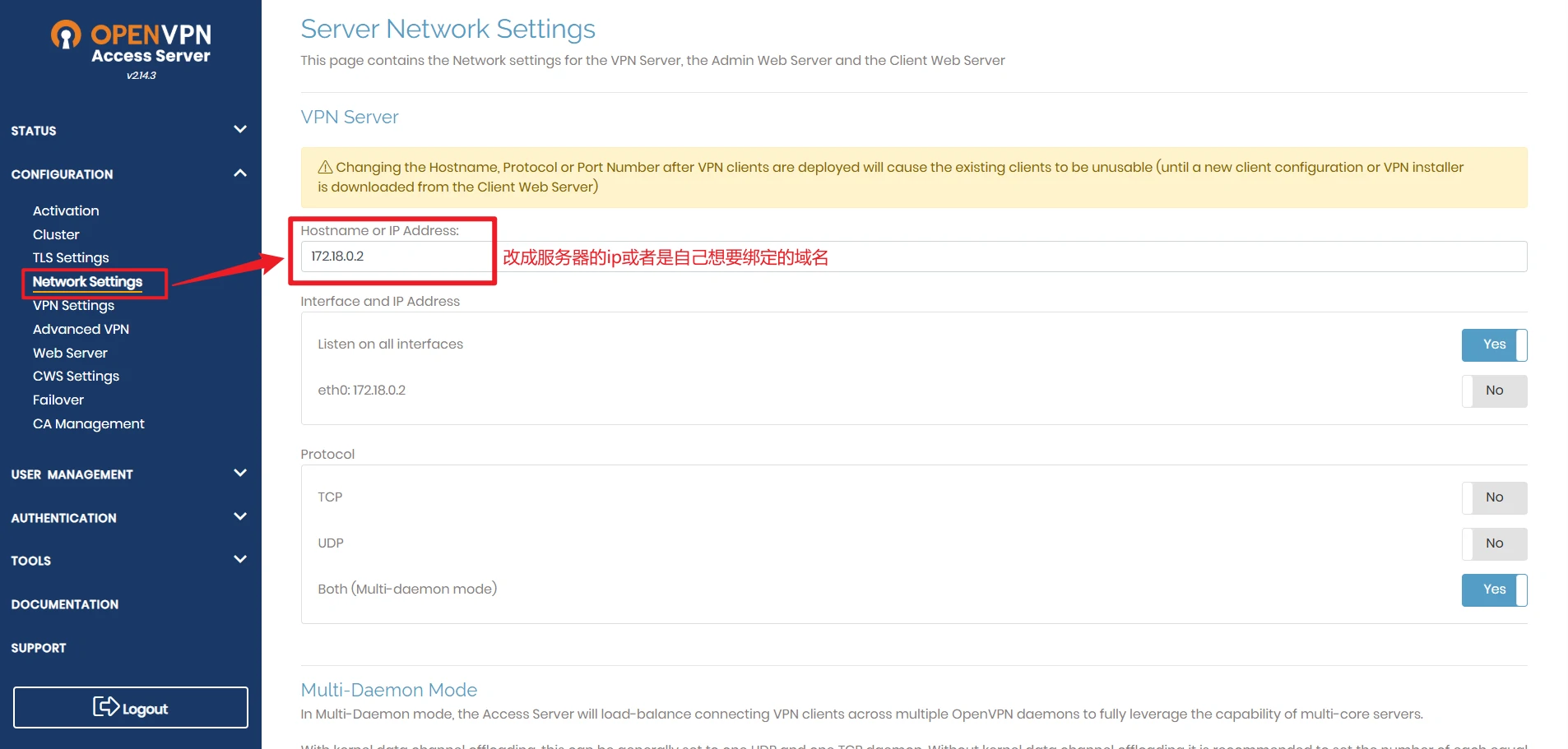Screen dimensions: 1568x749
Task: Go to TLS Settings
Action: point(71,258)
